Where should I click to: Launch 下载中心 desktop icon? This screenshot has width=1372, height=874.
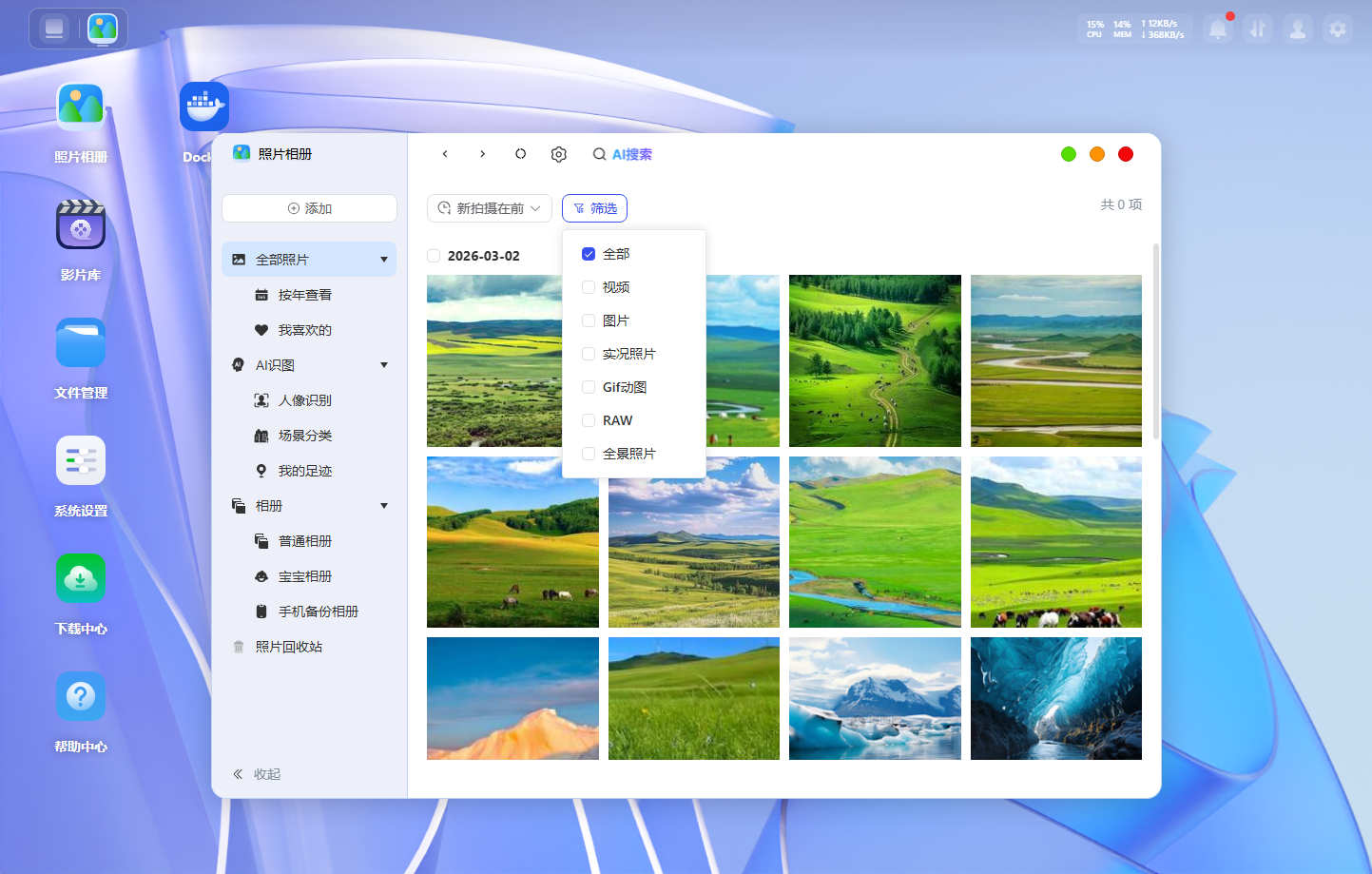click(81, 578)
